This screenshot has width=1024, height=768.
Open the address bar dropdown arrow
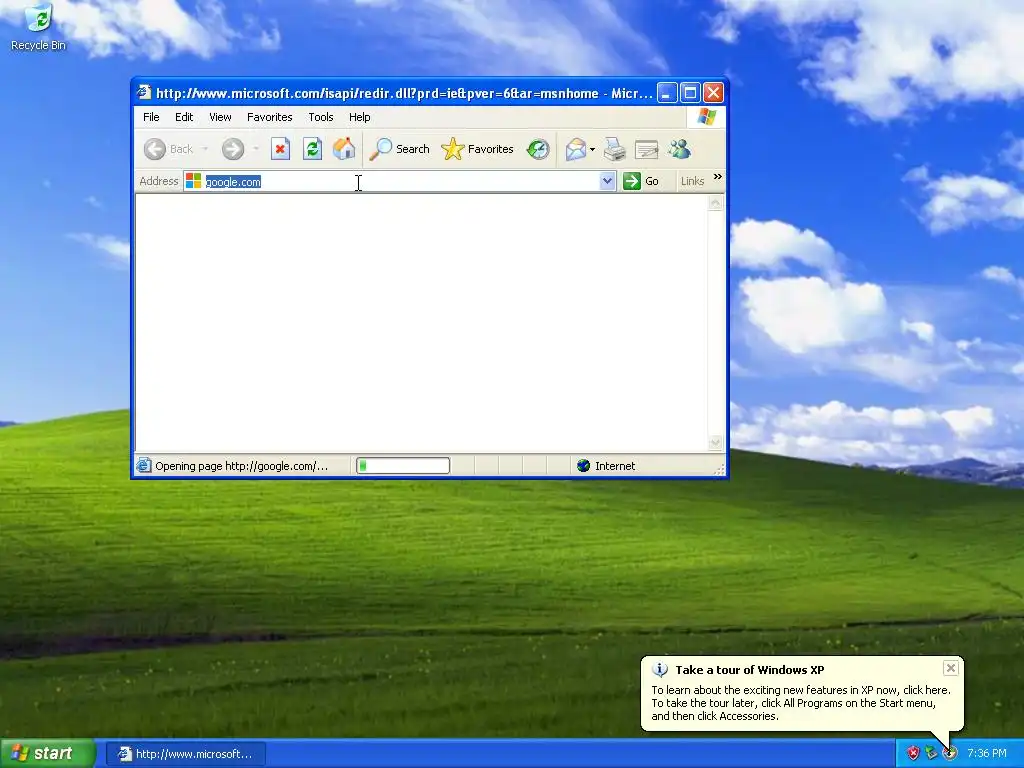pyautogui.click(x=607, y=181)
